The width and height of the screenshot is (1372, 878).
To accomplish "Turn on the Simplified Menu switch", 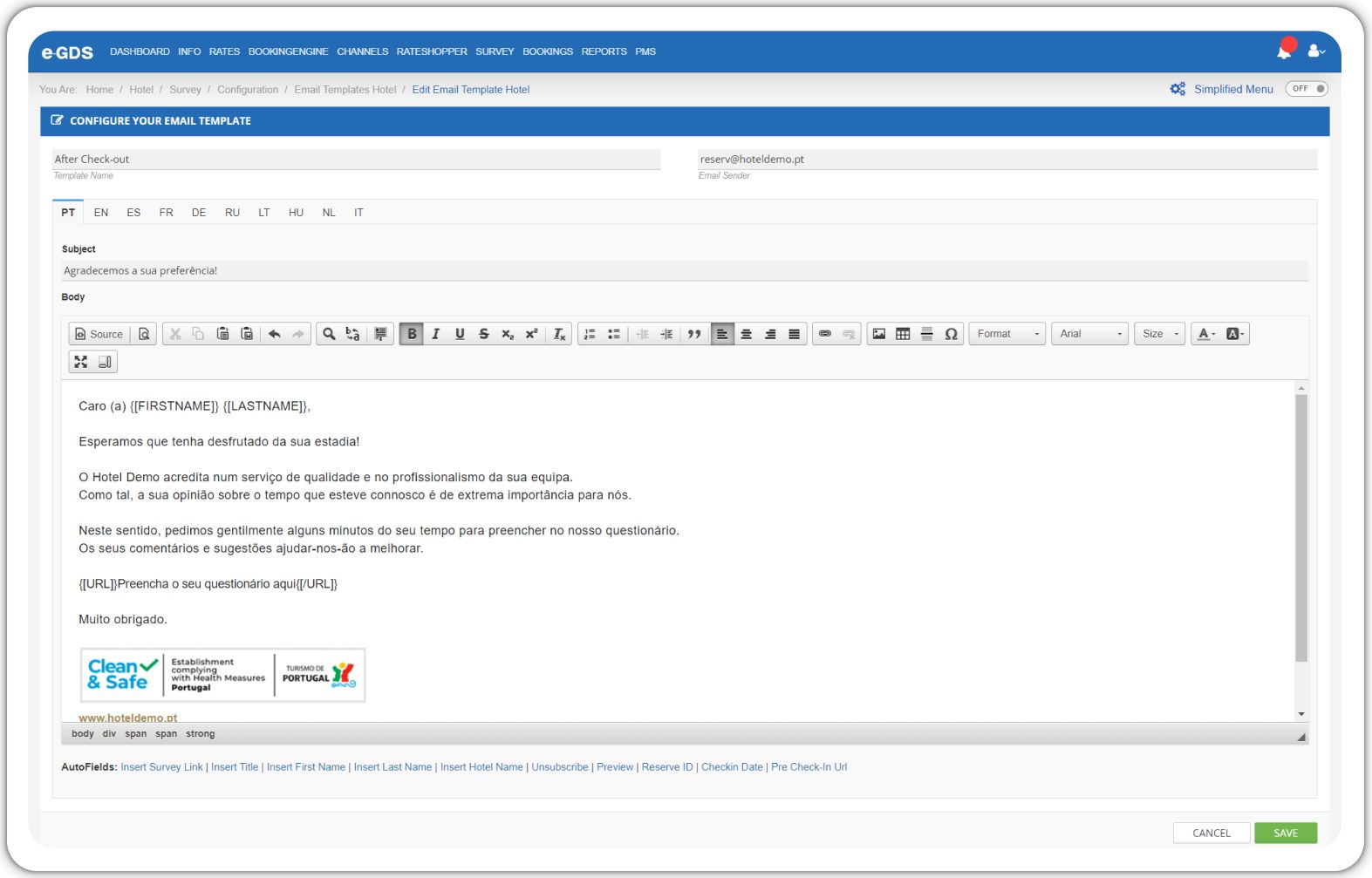I will (1306, 89).
